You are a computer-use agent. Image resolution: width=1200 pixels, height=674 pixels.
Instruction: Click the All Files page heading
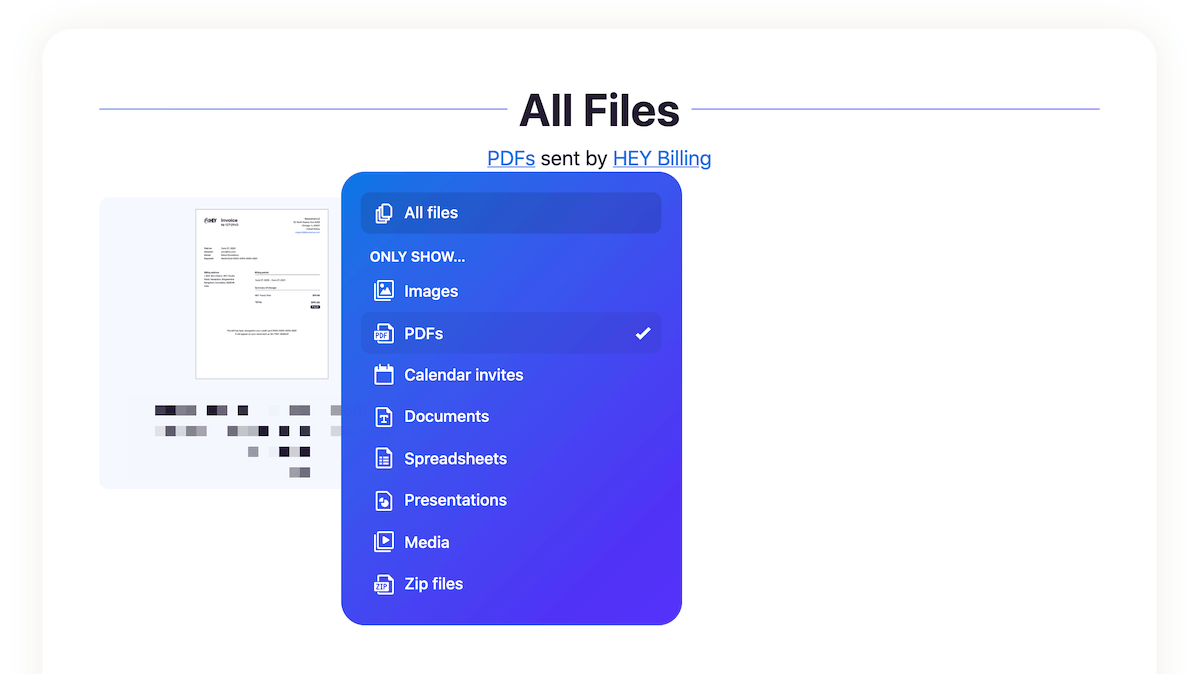599,110
